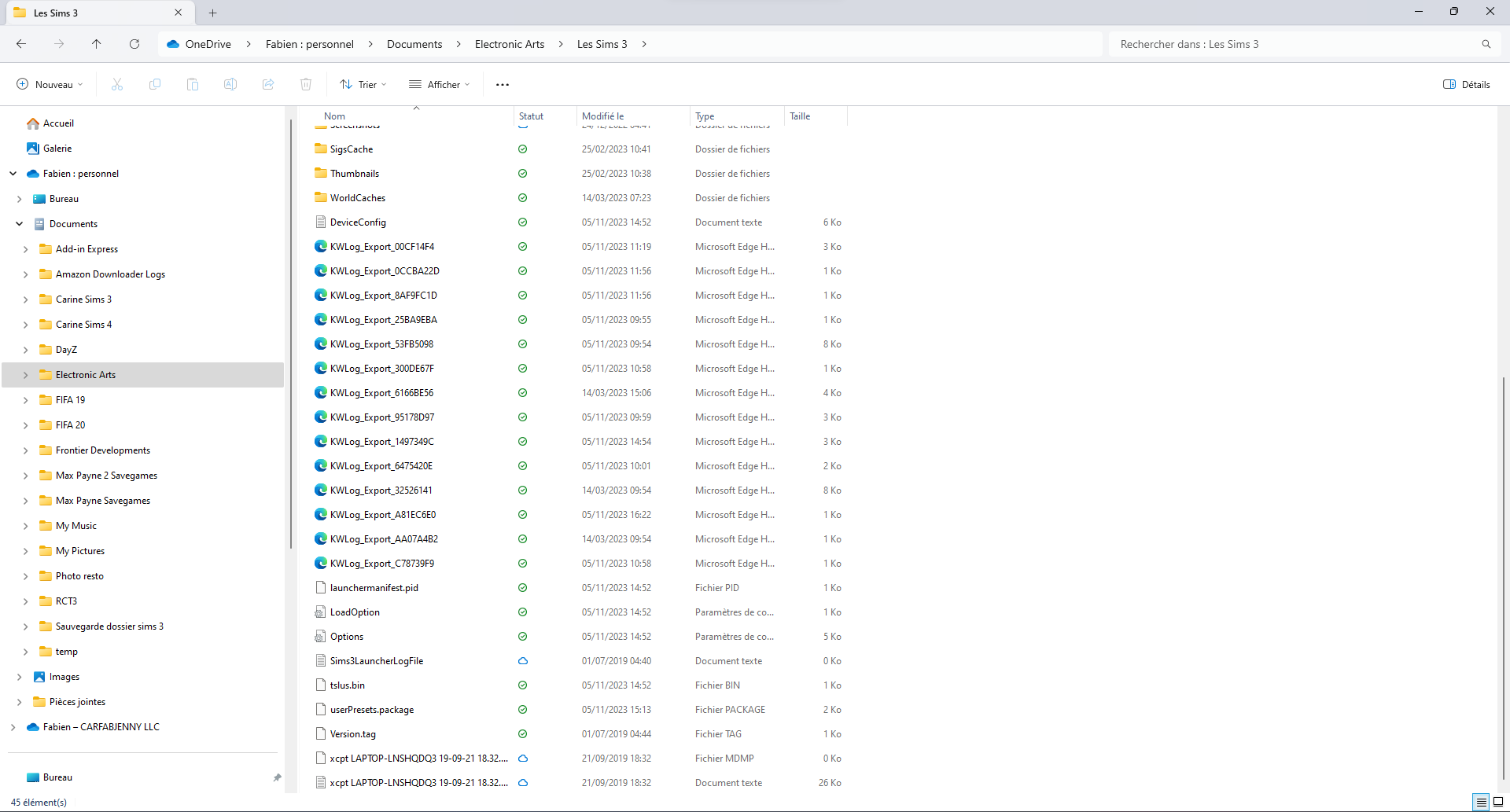The height and width of the screenshot is (812, 1510).
Task: Click the Copy icon in toolbar
Action: 155,84
